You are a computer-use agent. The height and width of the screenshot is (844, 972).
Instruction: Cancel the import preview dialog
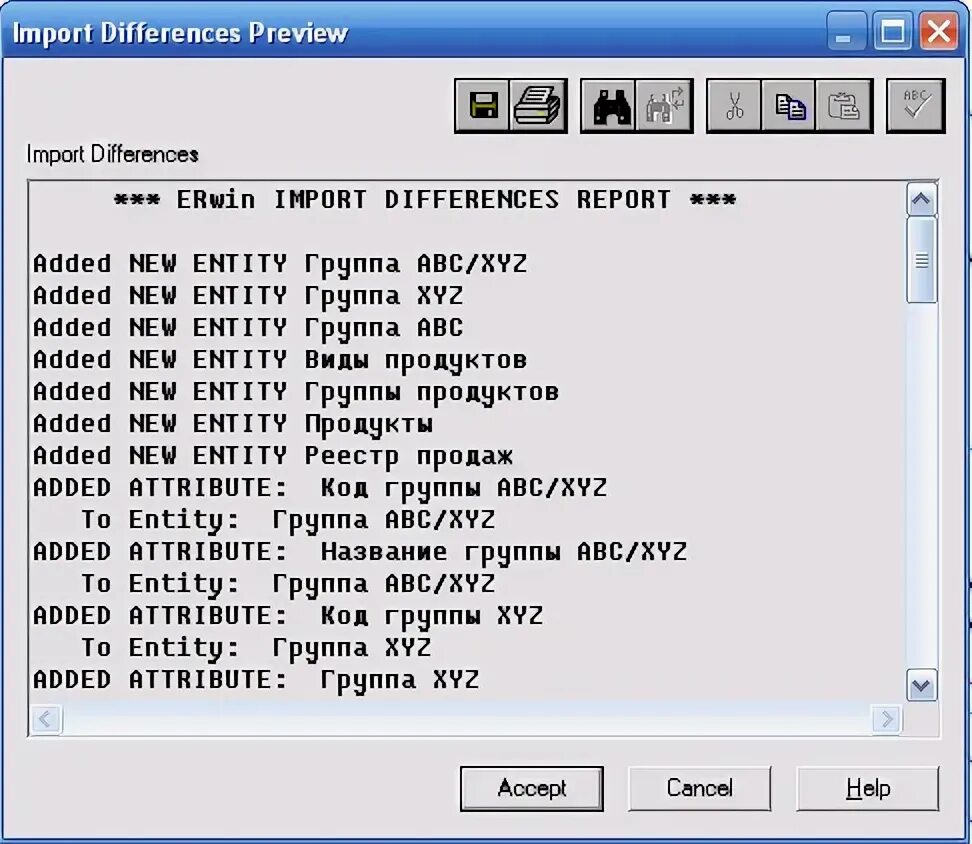(699, 788)
